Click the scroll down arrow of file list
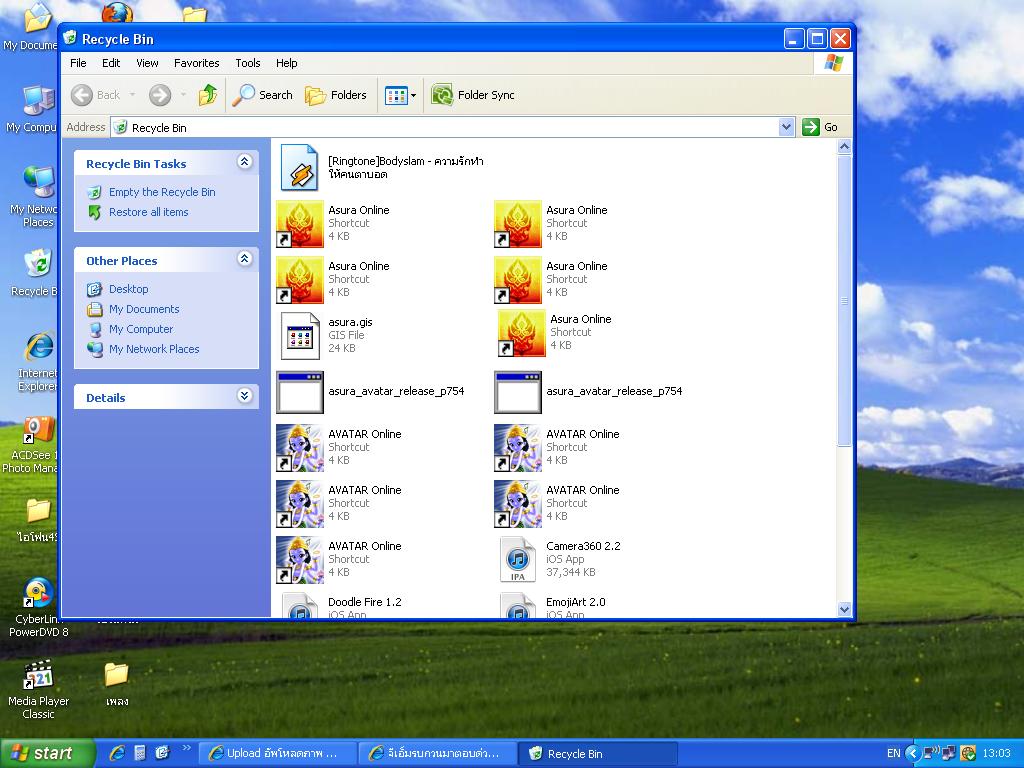 844,609
